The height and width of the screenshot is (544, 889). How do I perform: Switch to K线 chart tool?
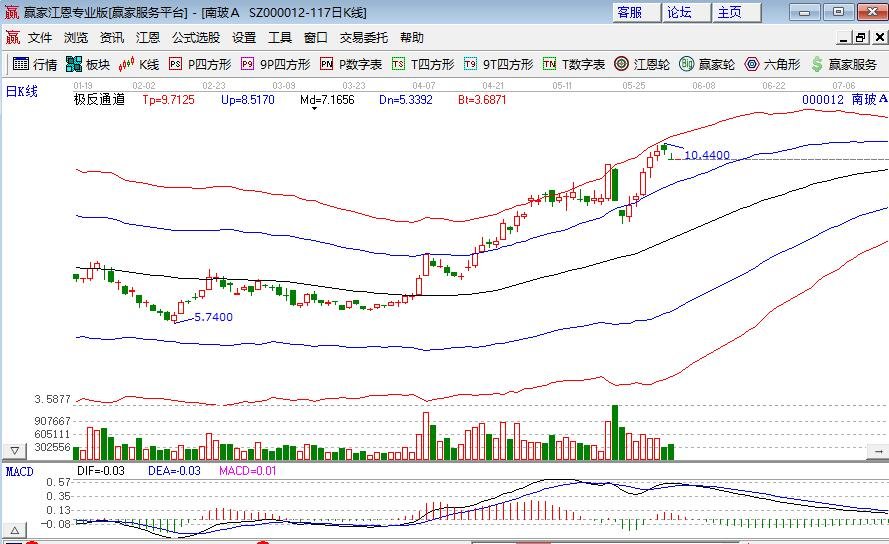139,64
